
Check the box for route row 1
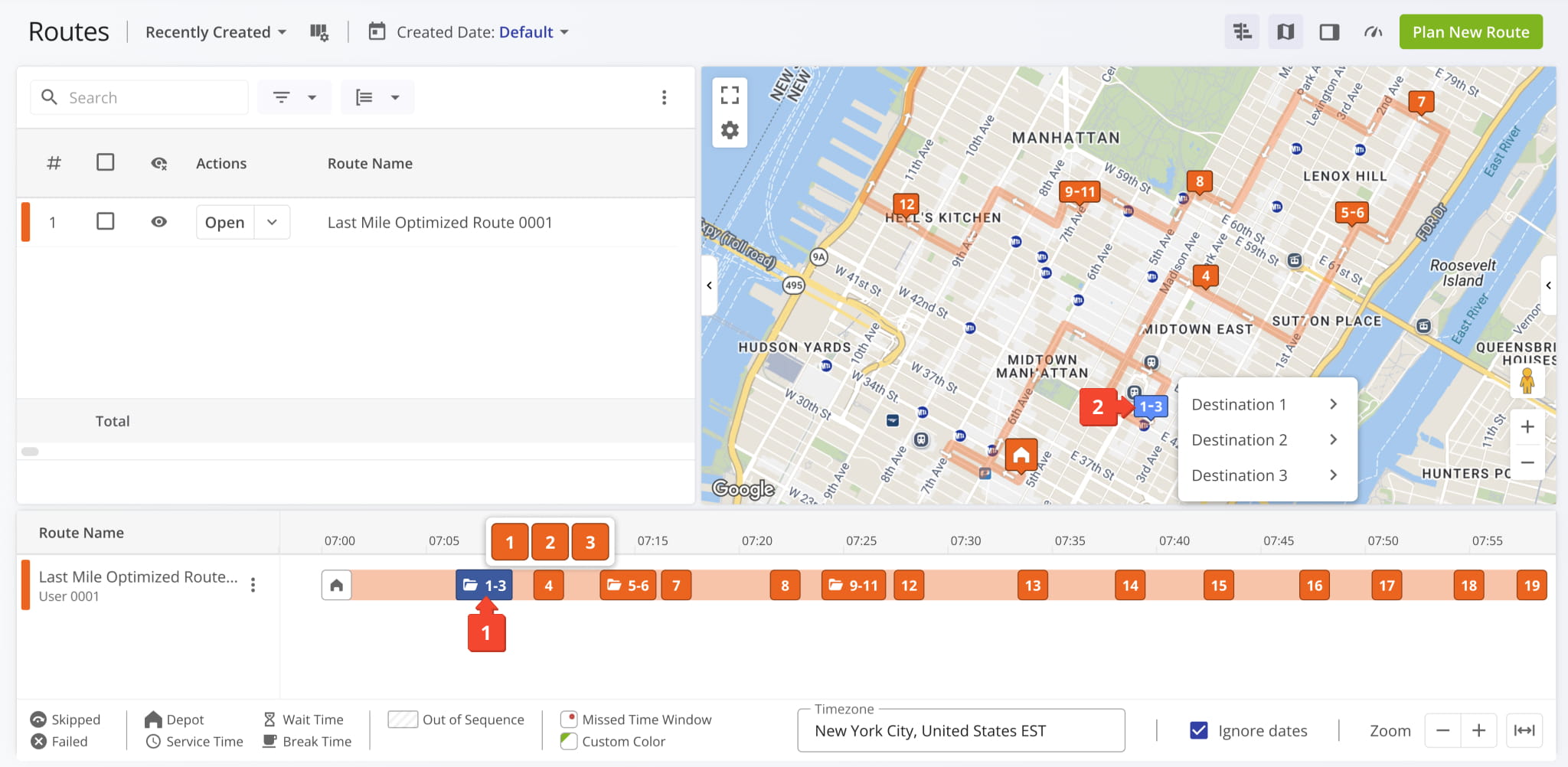pos(106,222)
